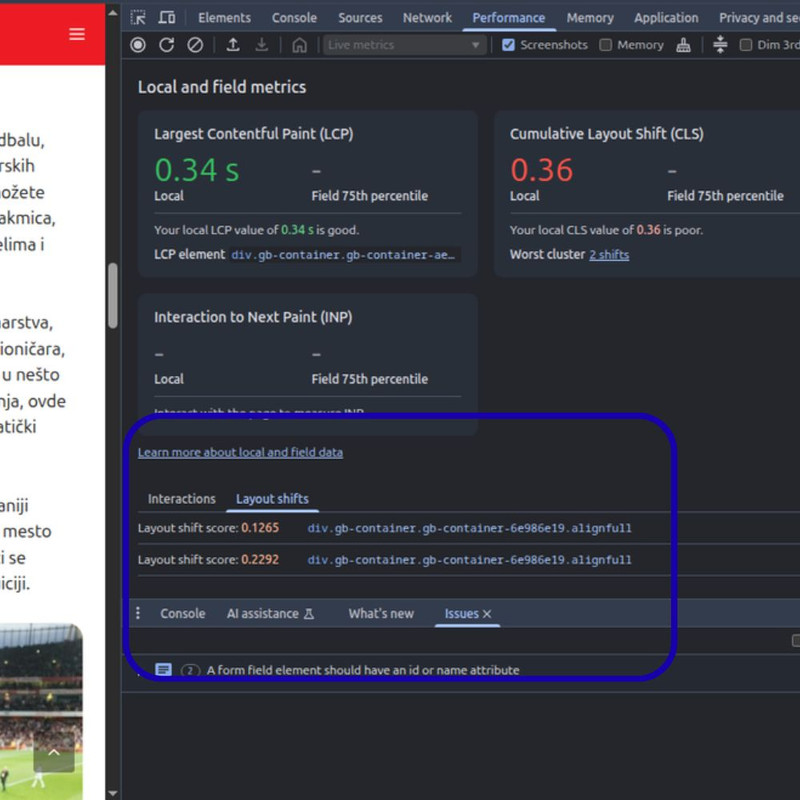Viewport: 800px width, 800px height.
Task: Select the Issues drawer tab
Action: click(462, 613)
